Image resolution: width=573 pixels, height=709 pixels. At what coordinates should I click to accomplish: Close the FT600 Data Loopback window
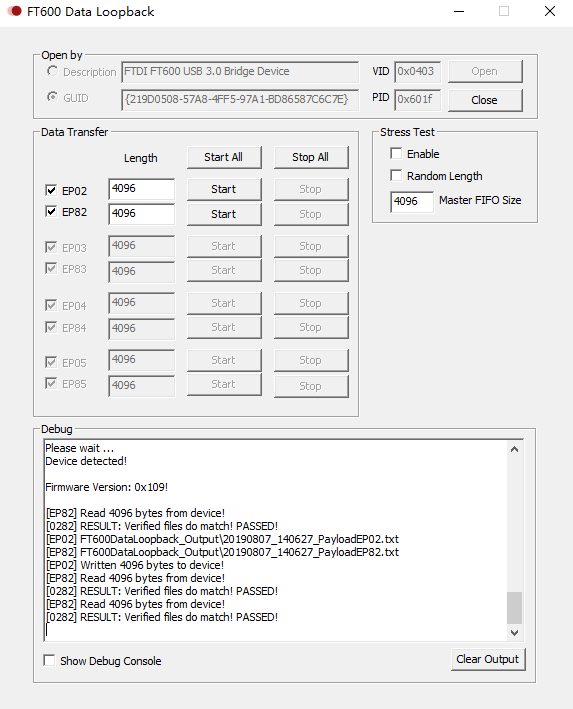tap(550, 11)
